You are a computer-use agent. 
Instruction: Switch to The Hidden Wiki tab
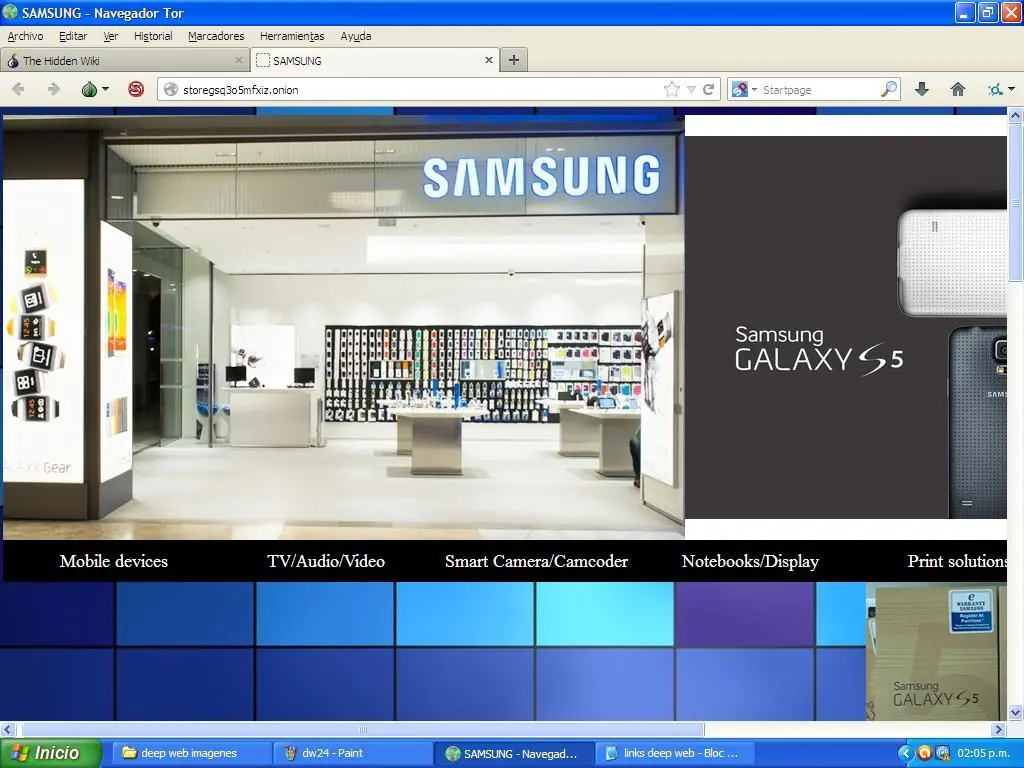click(x=124, y=60)
